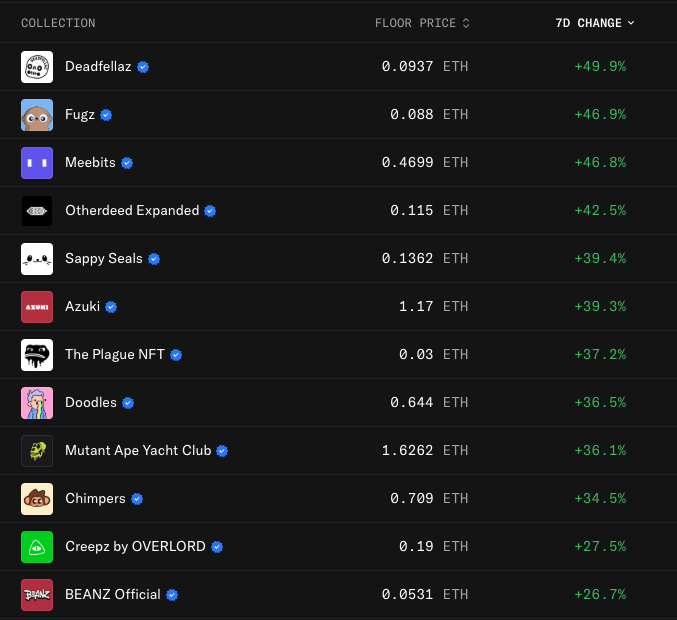This screenshot has width=677, height=620.
Task: Select the 0.709 ETH floor price
Action: [429, 499]
